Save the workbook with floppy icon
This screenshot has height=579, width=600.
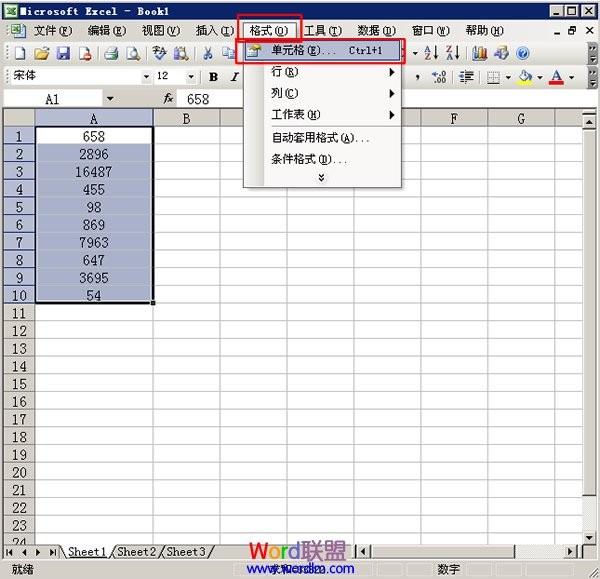point(63,53)
